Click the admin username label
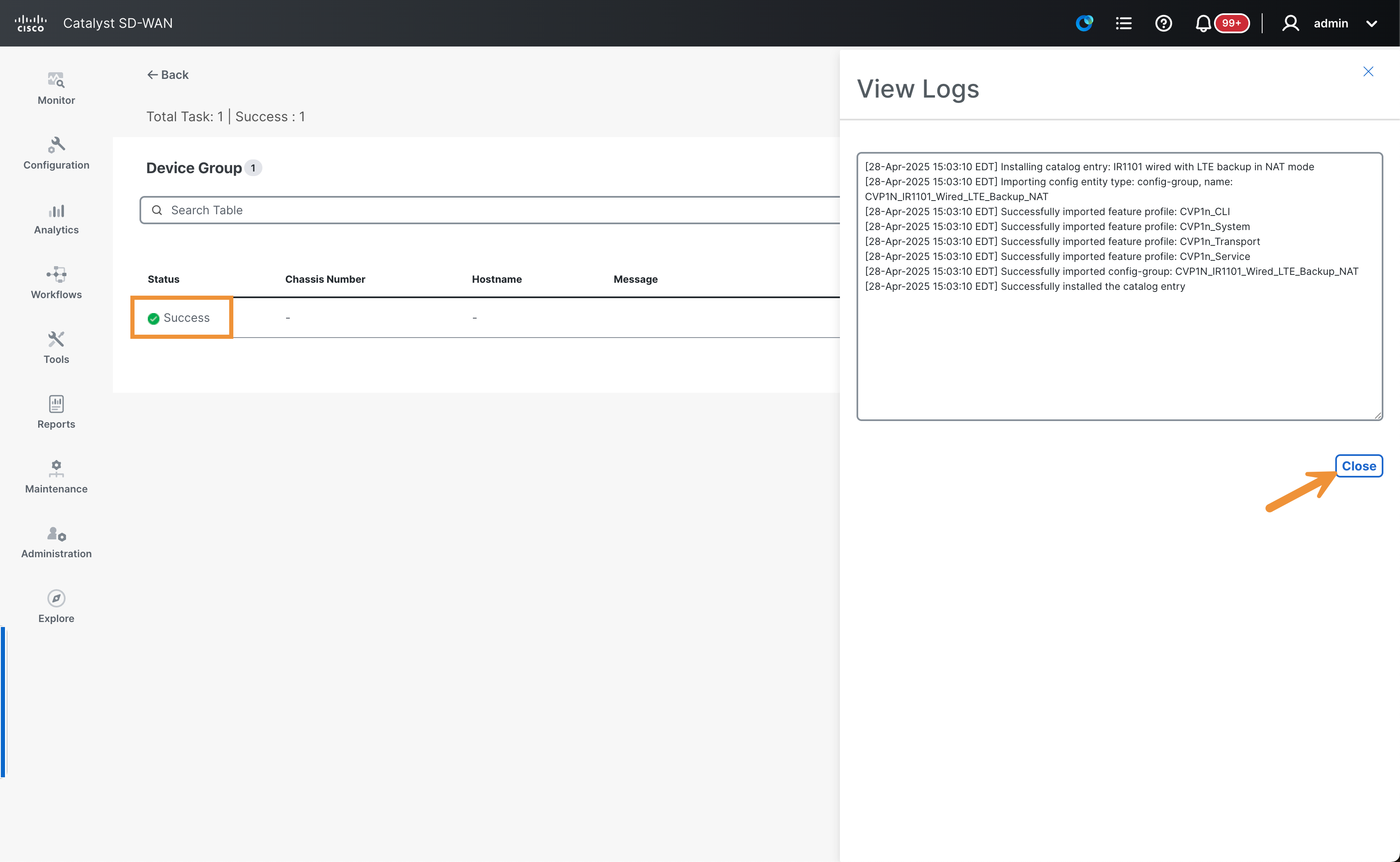This screenshot has width=1400, height=862. pyautogui.click(x=1331, y=23)
